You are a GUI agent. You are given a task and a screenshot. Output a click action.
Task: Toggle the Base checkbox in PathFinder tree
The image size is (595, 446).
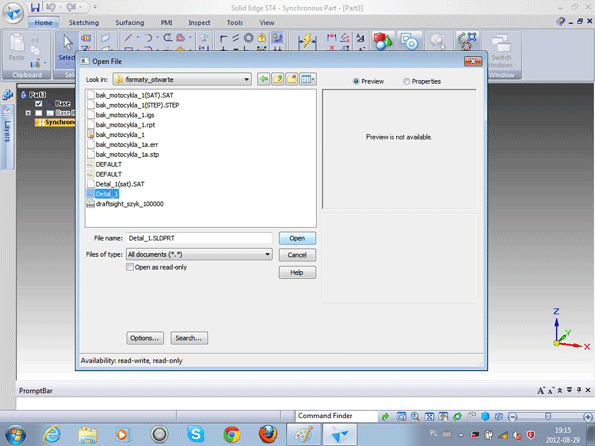click(39, 103)
